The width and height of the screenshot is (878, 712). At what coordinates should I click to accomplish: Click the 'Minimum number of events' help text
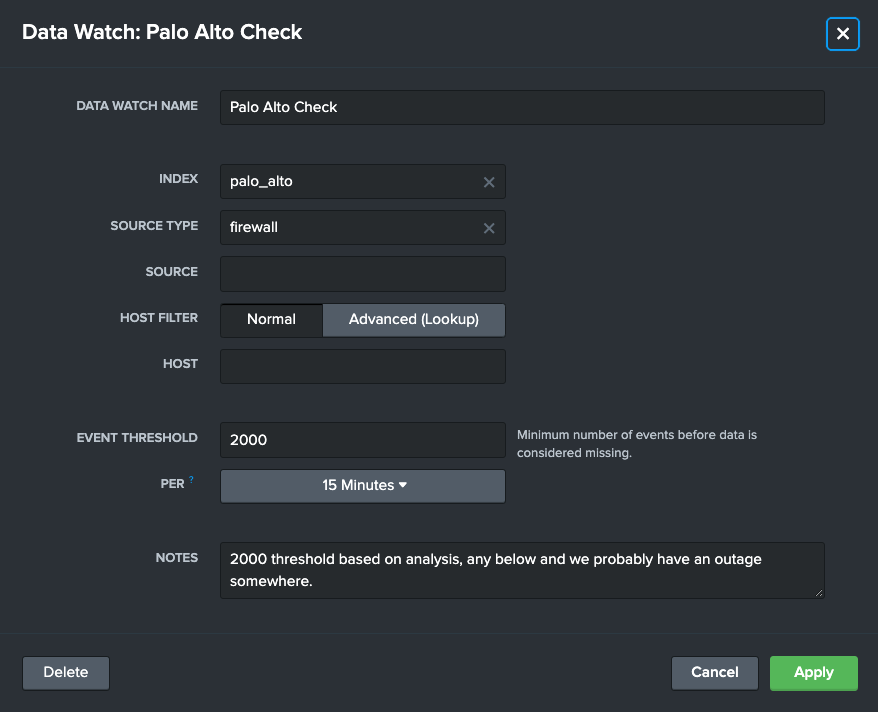tap(637, 444)
